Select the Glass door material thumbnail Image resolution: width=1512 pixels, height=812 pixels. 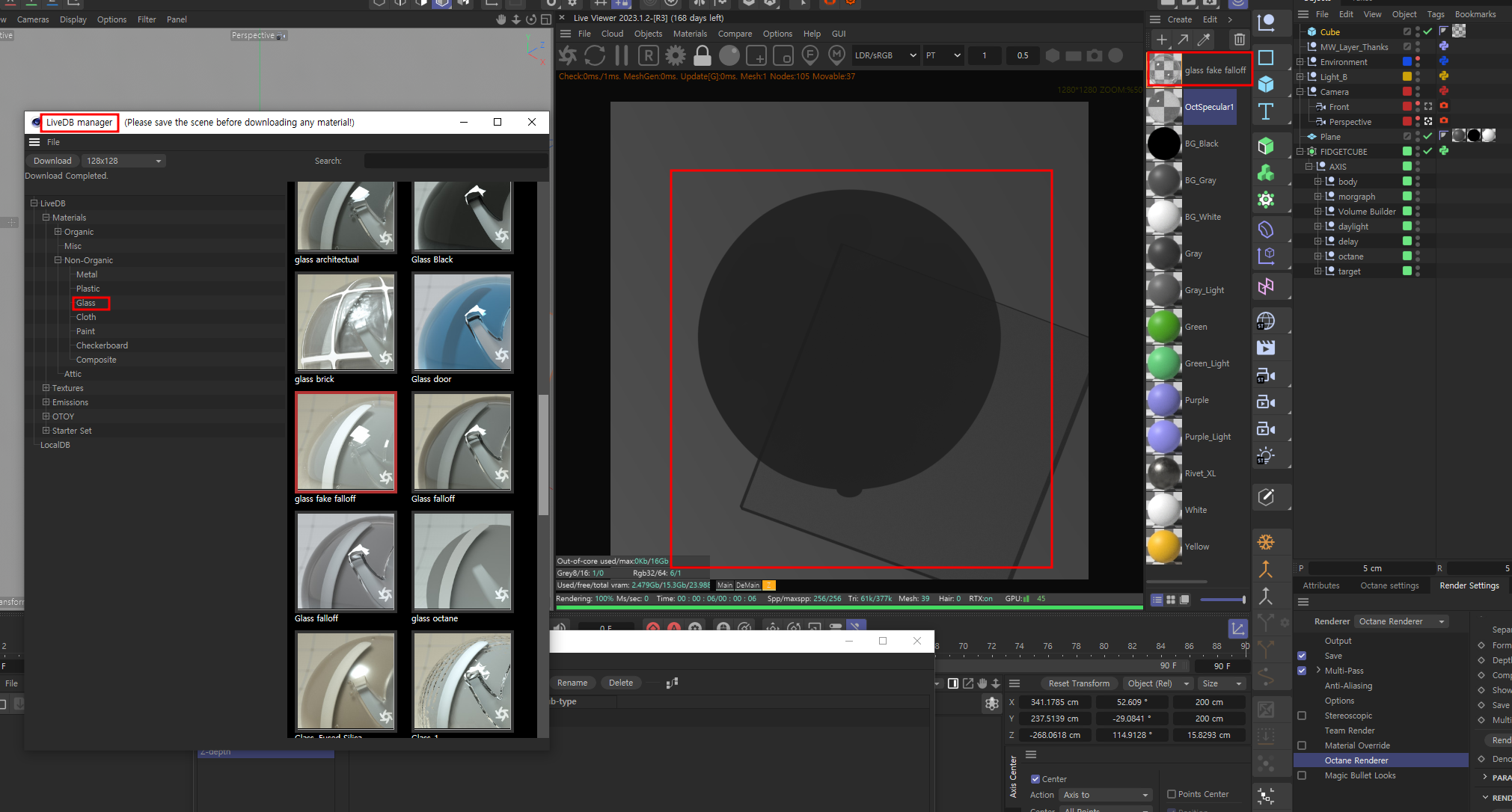click(x=462, y=322)
